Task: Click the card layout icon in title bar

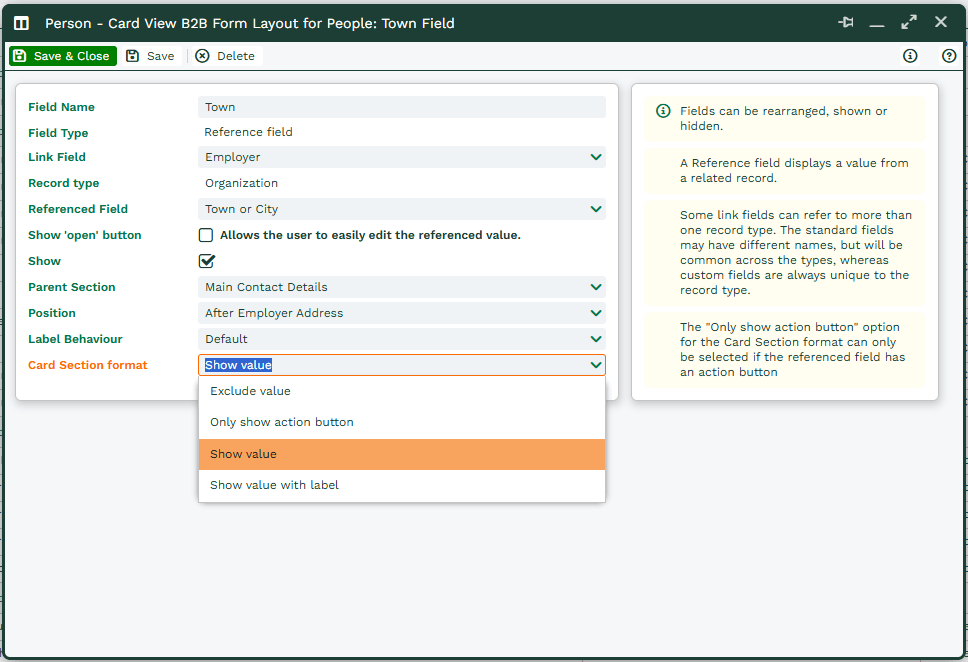Action: [21, 23]
